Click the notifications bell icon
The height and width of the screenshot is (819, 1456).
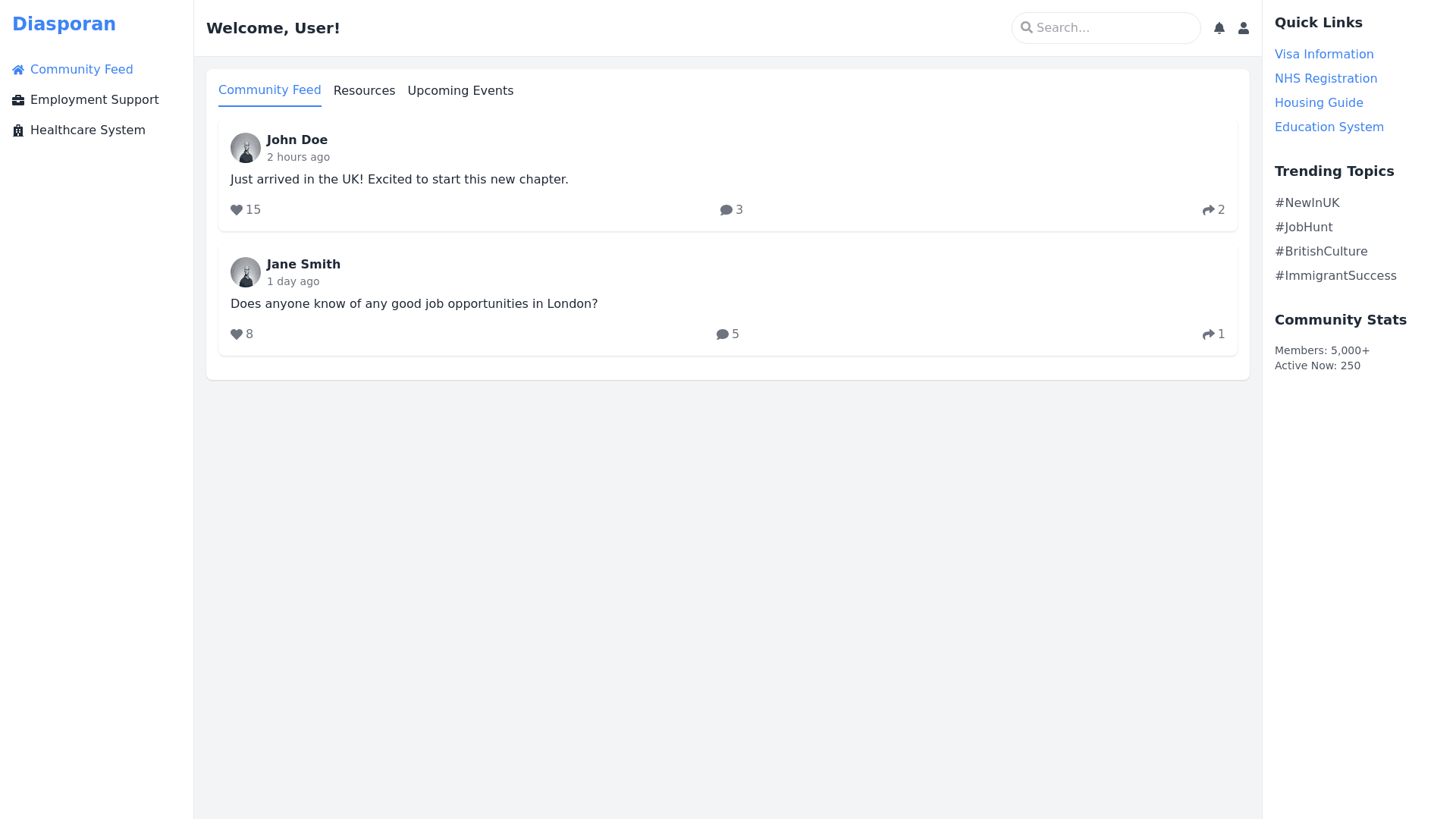tap(1219, 28)
